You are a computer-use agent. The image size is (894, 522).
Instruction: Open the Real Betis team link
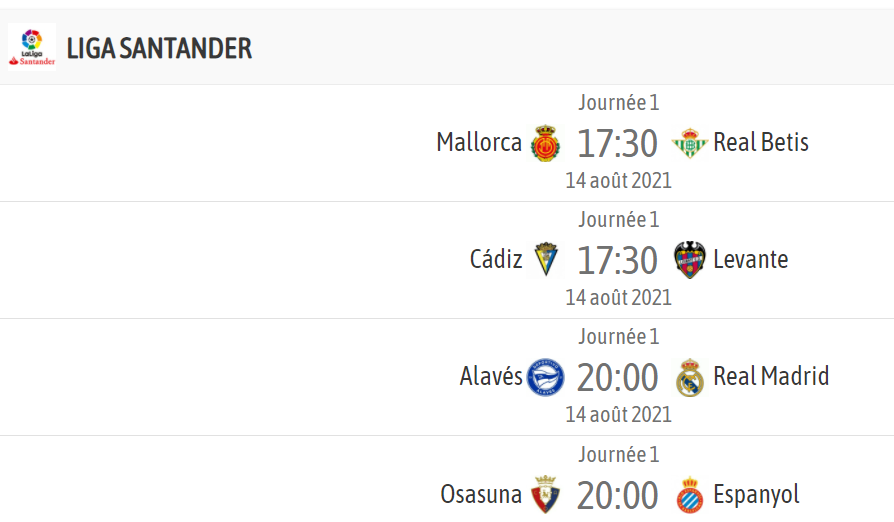[x=761, y=142]
